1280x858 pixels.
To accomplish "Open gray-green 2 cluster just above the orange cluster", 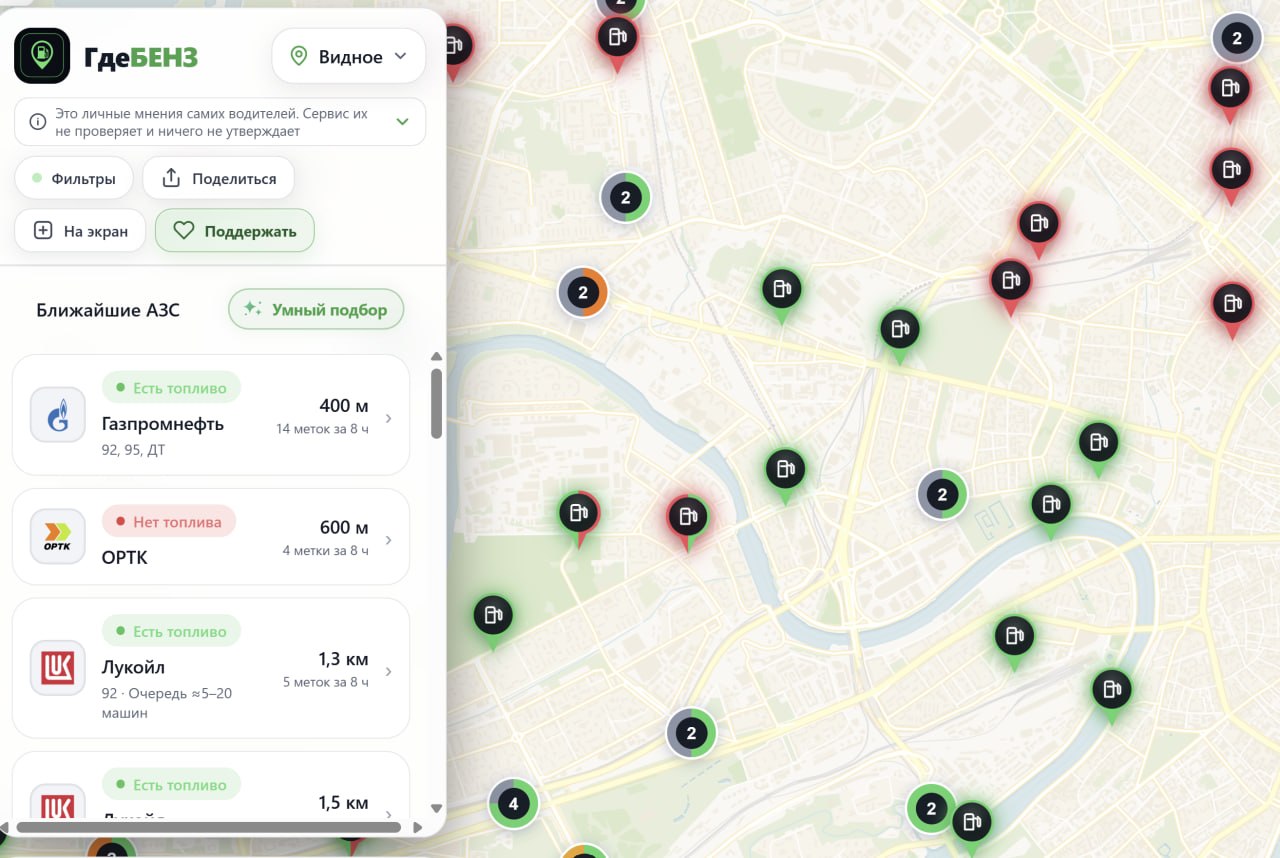I will [626, 197].
